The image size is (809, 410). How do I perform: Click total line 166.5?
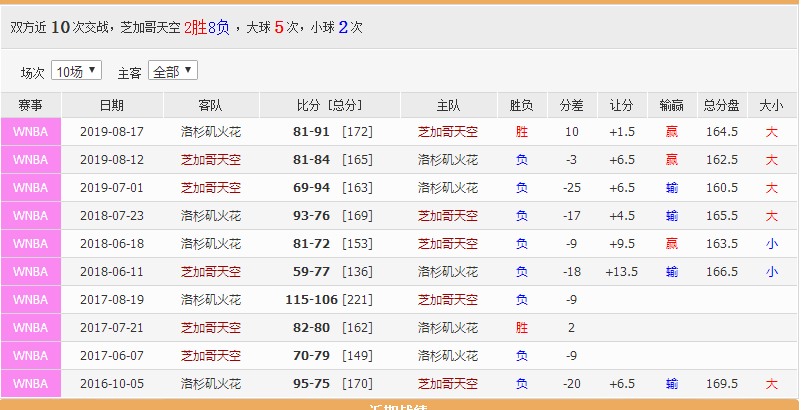click(722, 271)
